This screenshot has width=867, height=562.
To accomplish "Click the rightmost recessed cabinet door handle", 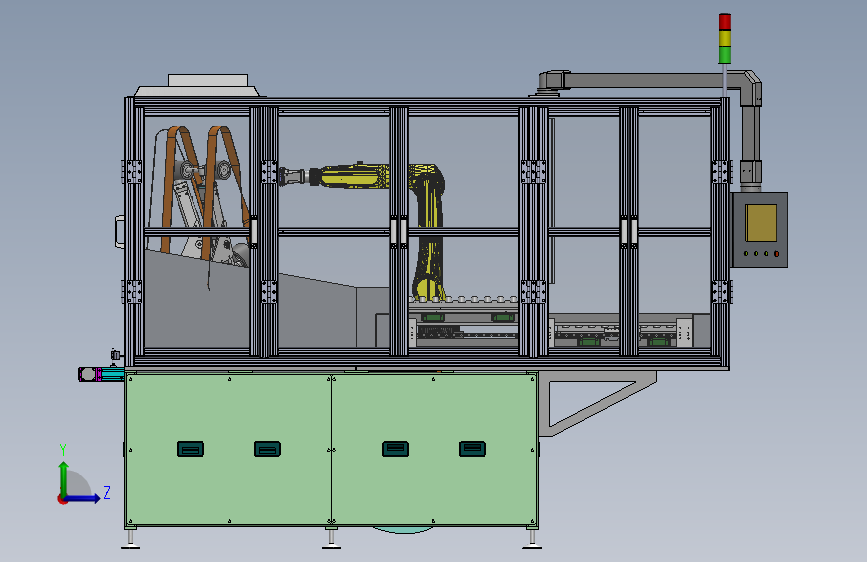I will pyautogui.click(x=472, y=449).
